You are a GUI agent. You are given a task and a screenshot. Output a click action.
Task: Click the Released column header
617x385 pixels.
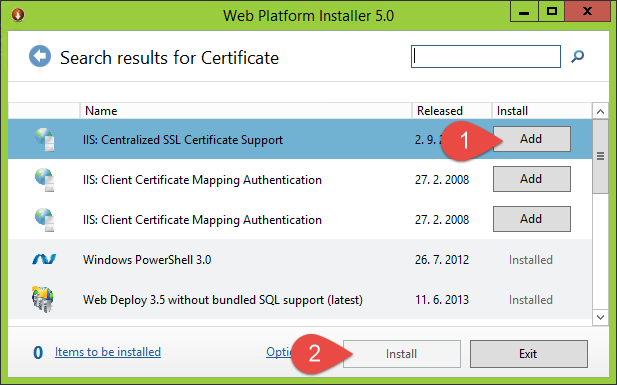point(452,111)
